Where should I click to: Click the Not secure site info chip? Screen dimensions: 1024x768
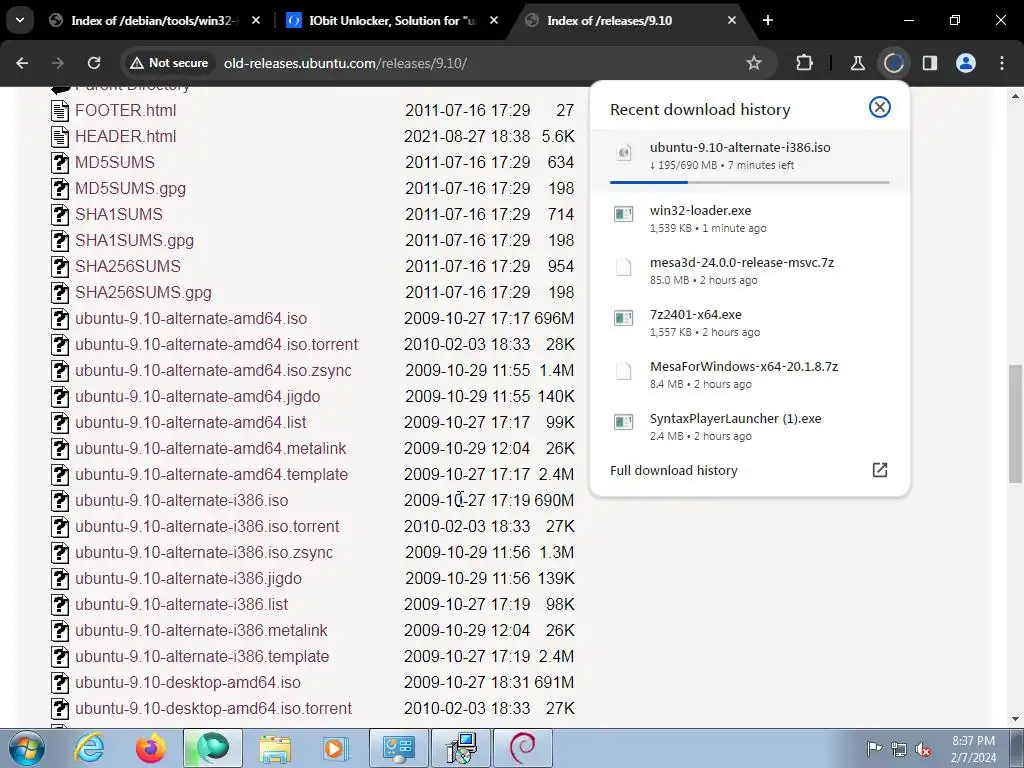pyautogui.click(x=169, y=63)
